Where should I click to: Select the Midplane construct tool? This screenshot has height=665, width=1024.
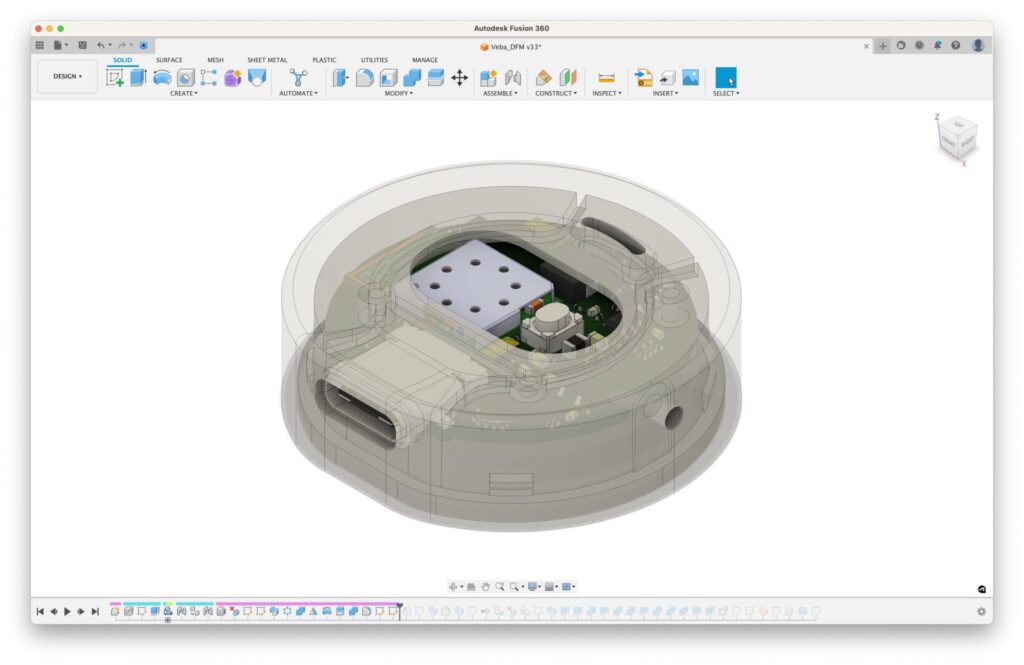pos(568,78)
